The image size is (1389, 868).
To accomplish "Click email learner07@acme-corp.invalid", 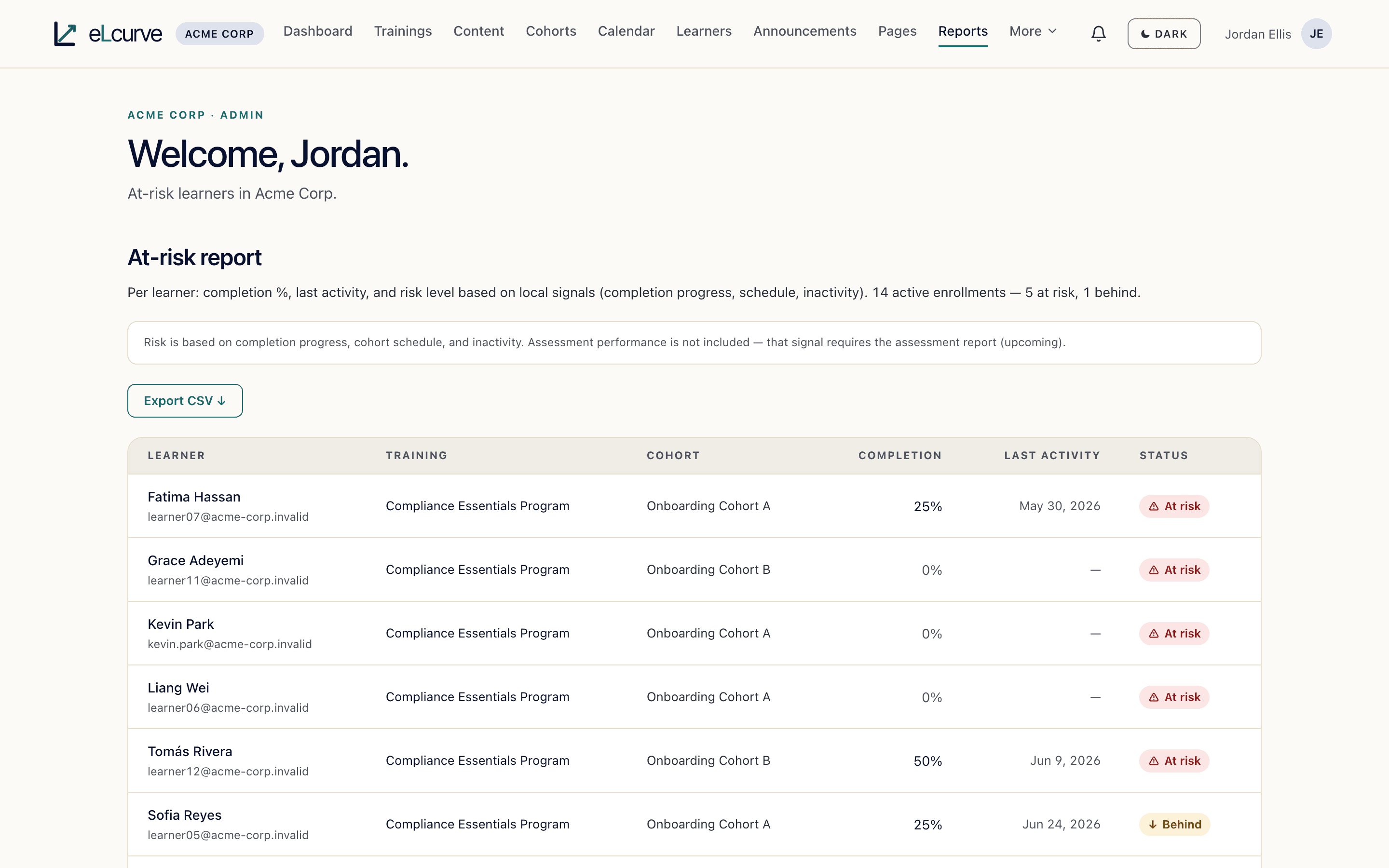I will click(228, 516).
